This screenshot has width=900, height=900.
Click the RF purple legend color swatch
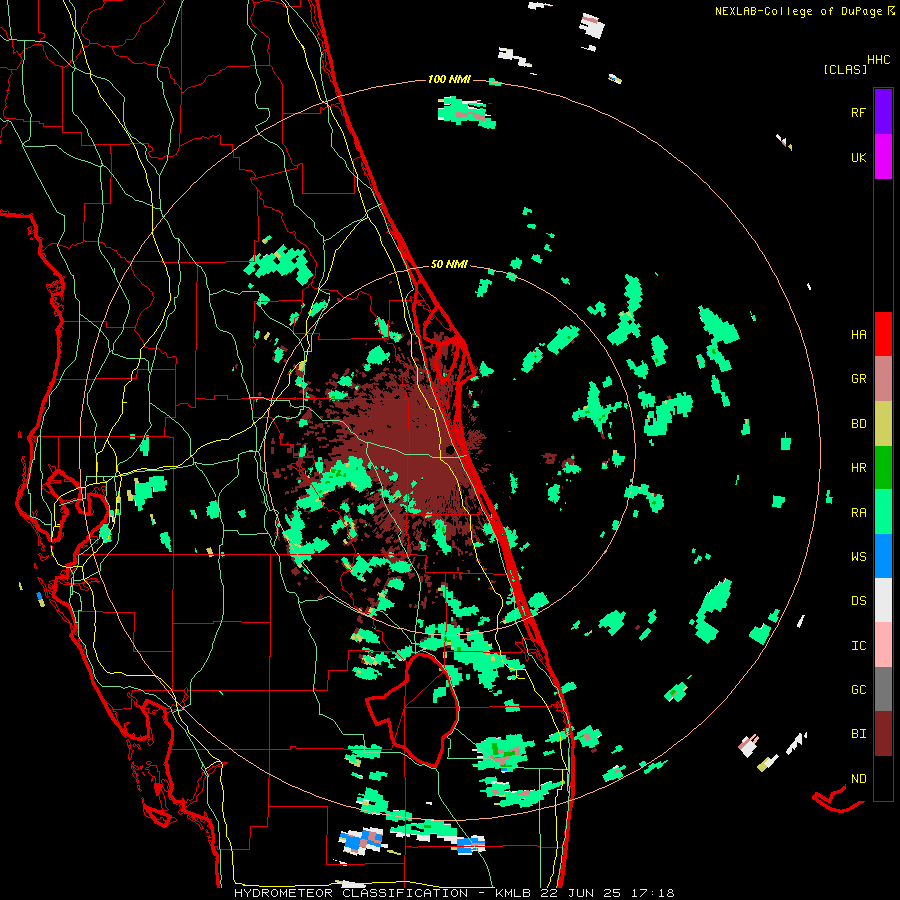[x=883, y=112]
